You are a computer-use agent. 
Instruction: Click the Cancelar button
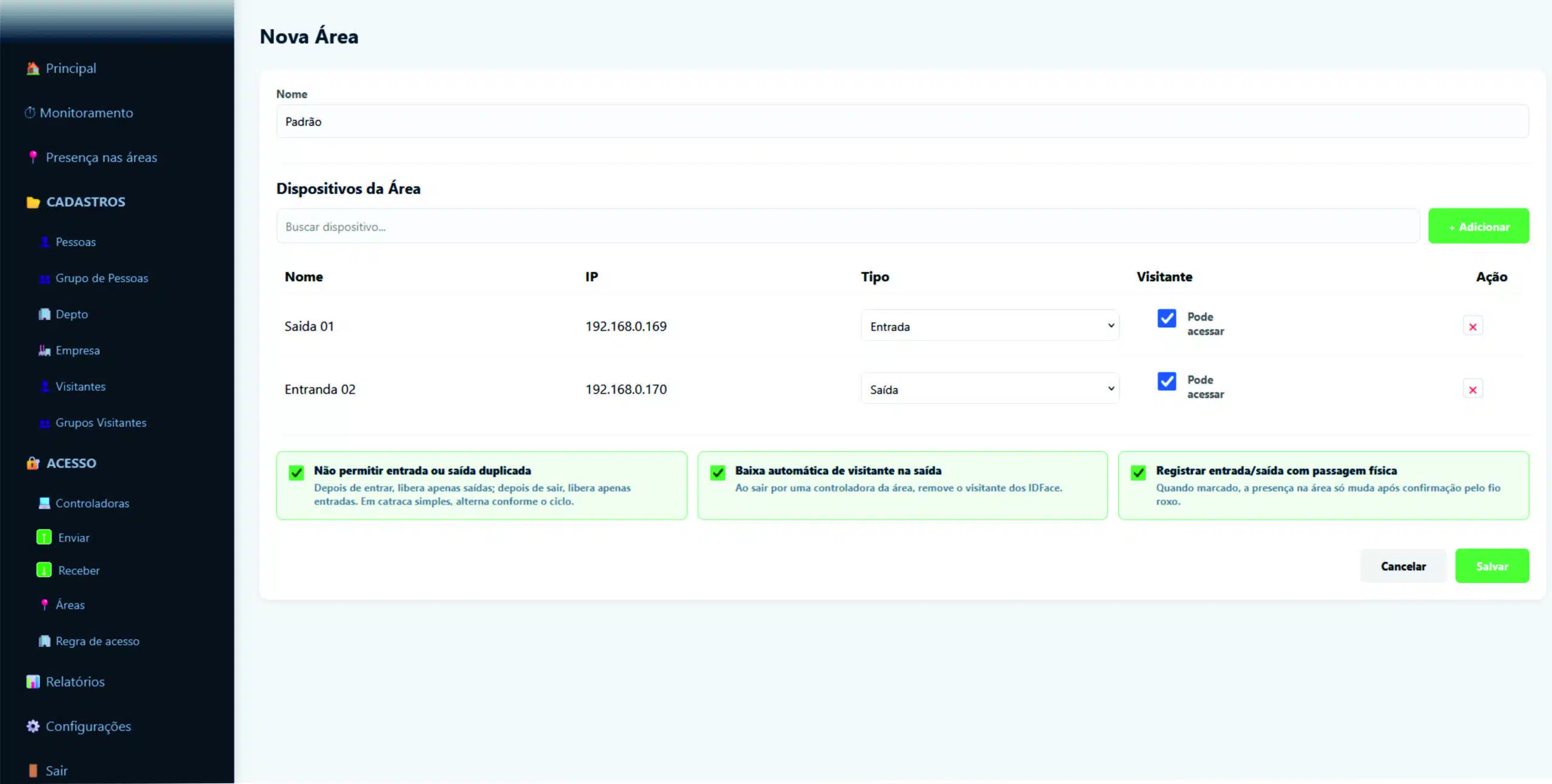coord(1403,566)
